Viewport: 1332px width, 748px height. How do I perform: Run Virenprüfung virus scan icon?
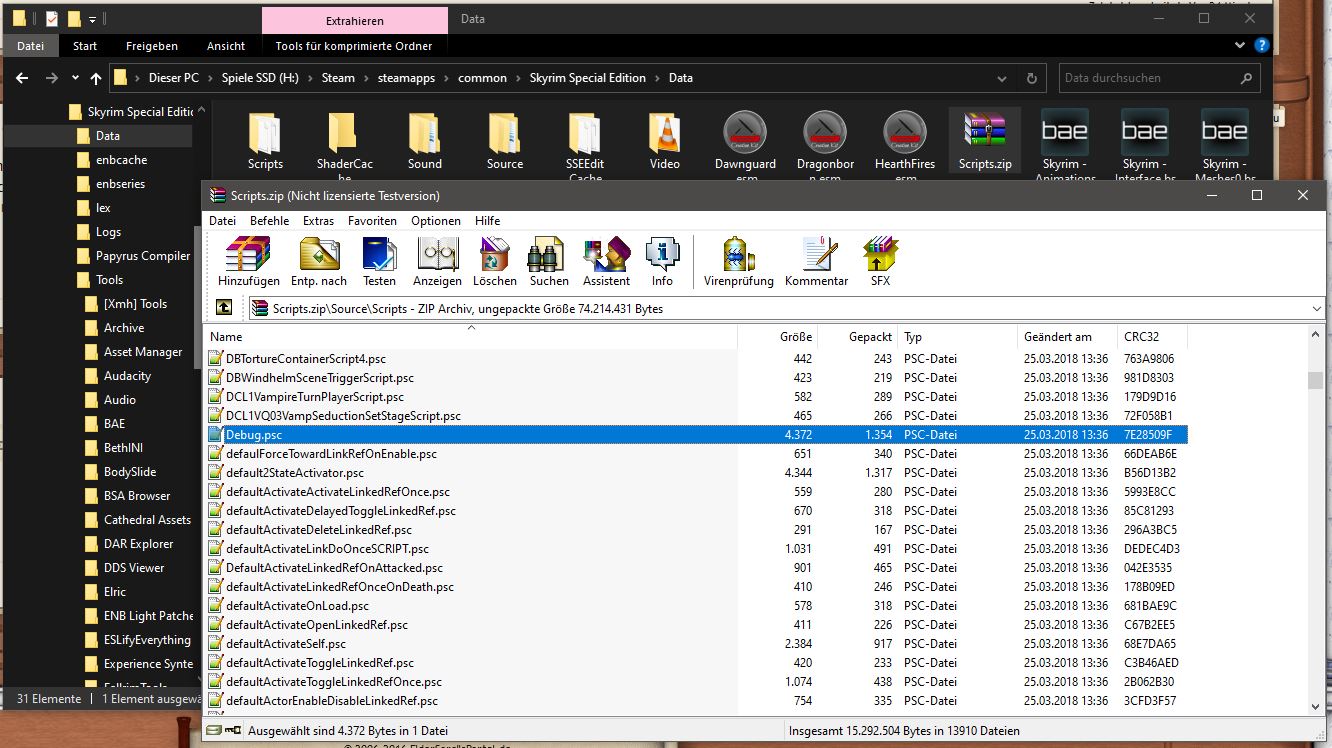tap(738, 262)
